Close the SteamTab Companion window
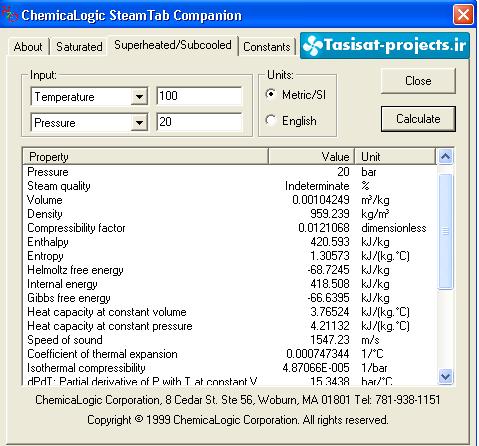The image size is (479, 446). 463,15
